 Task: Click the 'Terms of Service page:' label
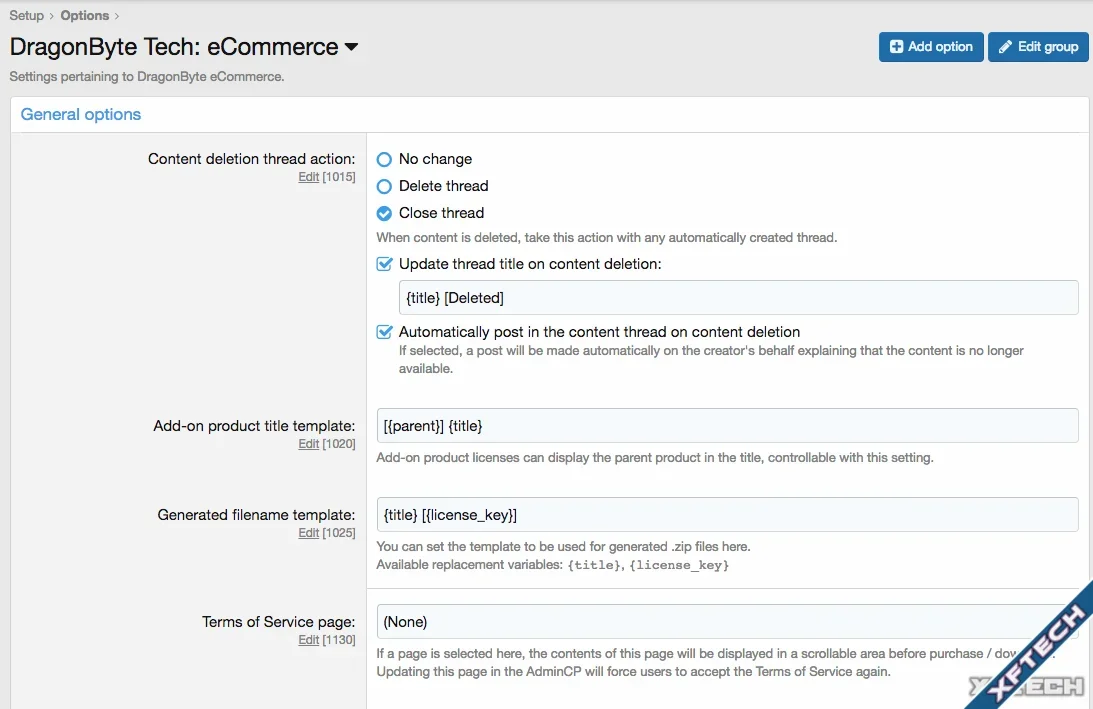coord(279,622)
